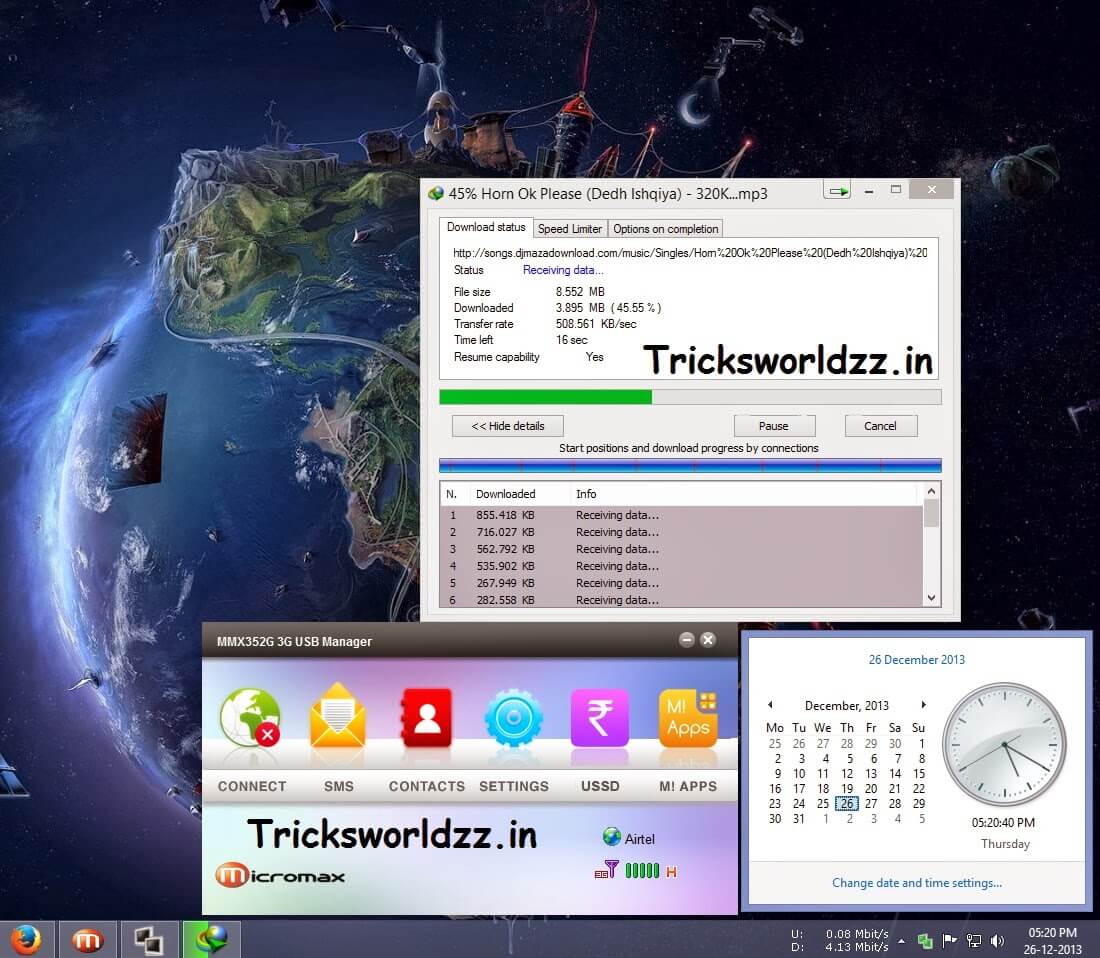The width and height of the screenshot is (1100, 958).
Task: Click the green network monitor tray icon
Action: click(925, 940)
